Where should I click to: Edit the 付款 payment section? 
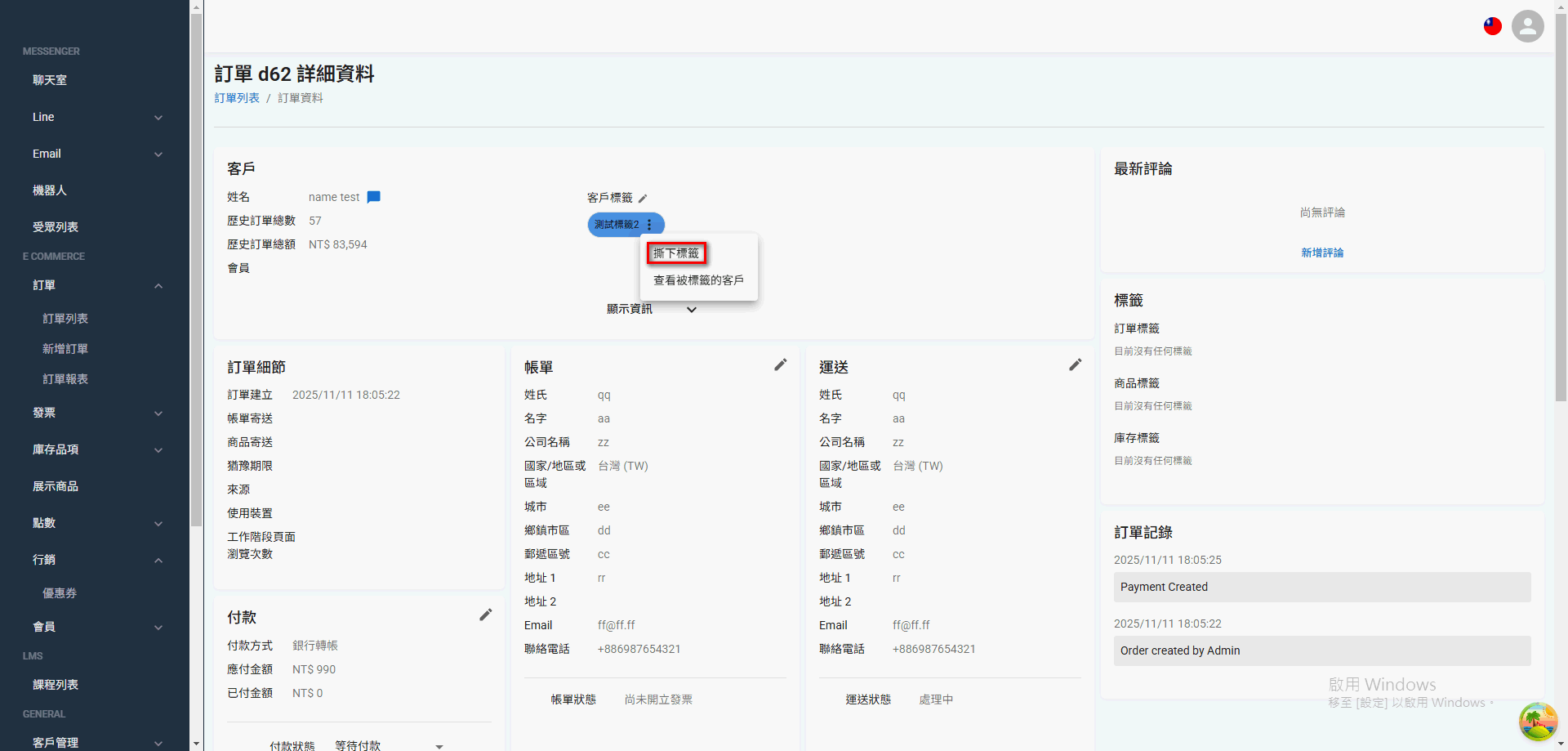pyautogui.click(x=486, y=615)
